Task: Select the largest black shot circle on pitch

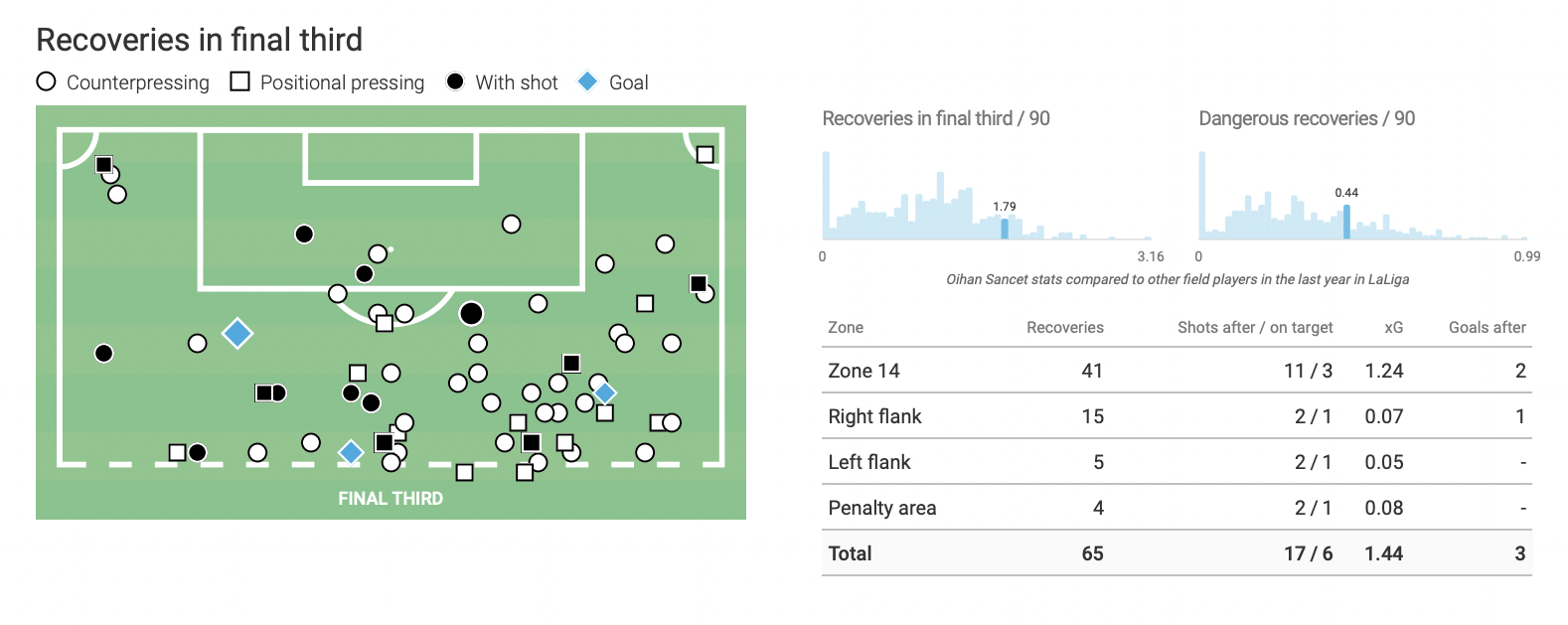Action: click(x=471, y=314)
